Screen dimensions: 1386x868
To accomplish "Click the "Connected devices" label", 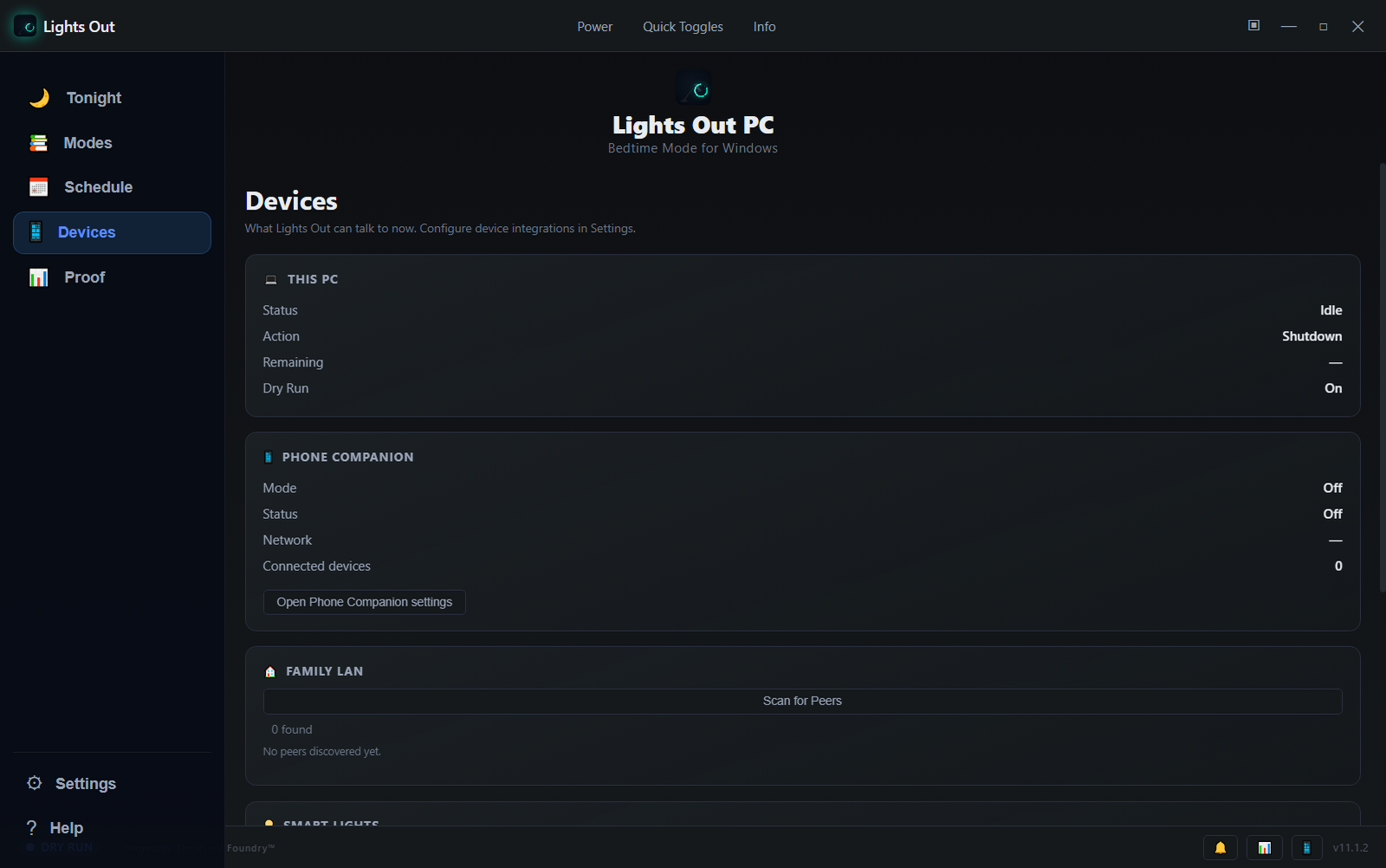I will (x=317, y=566).
